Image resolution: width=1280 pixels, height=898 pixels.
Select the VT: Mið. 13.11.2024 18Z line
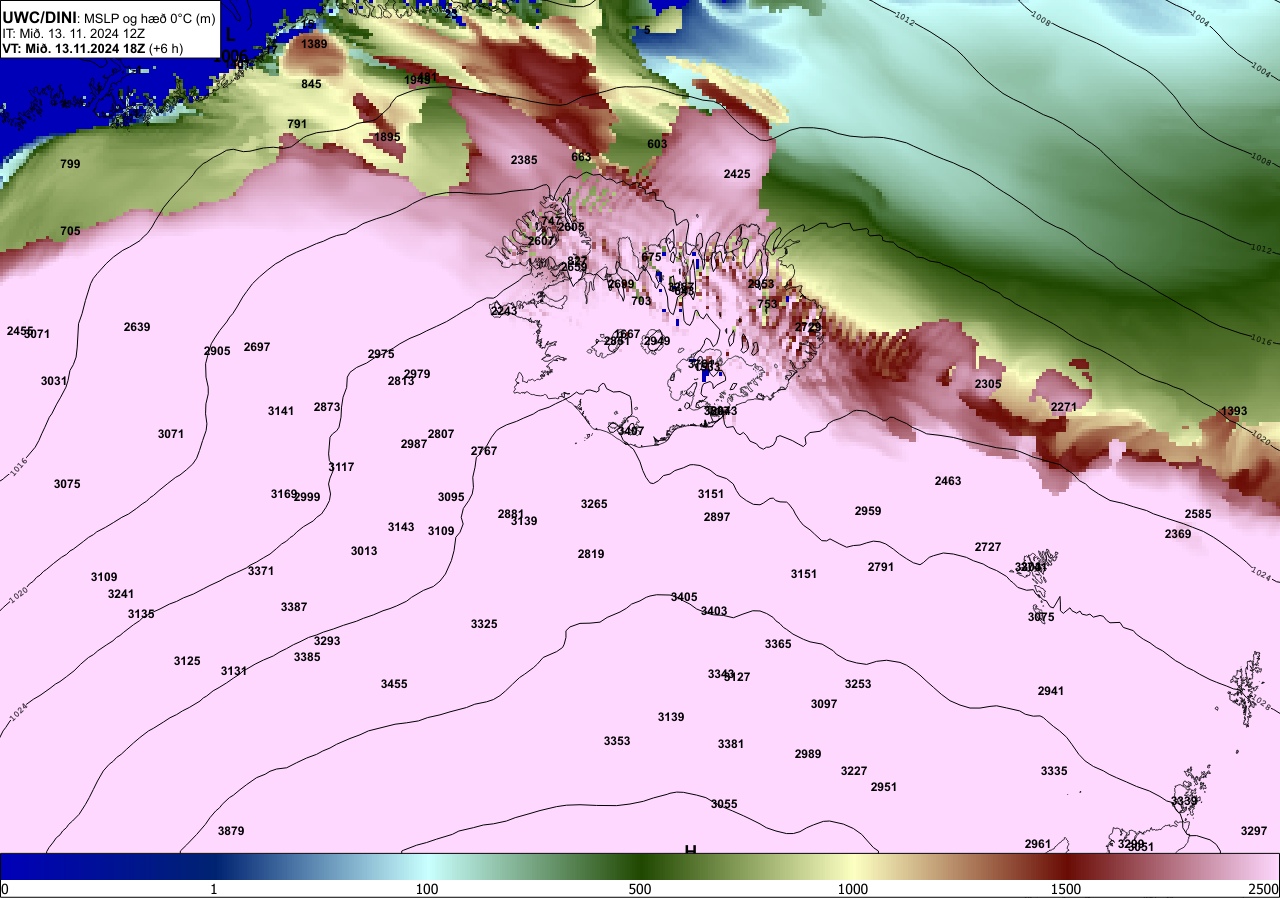tap(93, 48)
